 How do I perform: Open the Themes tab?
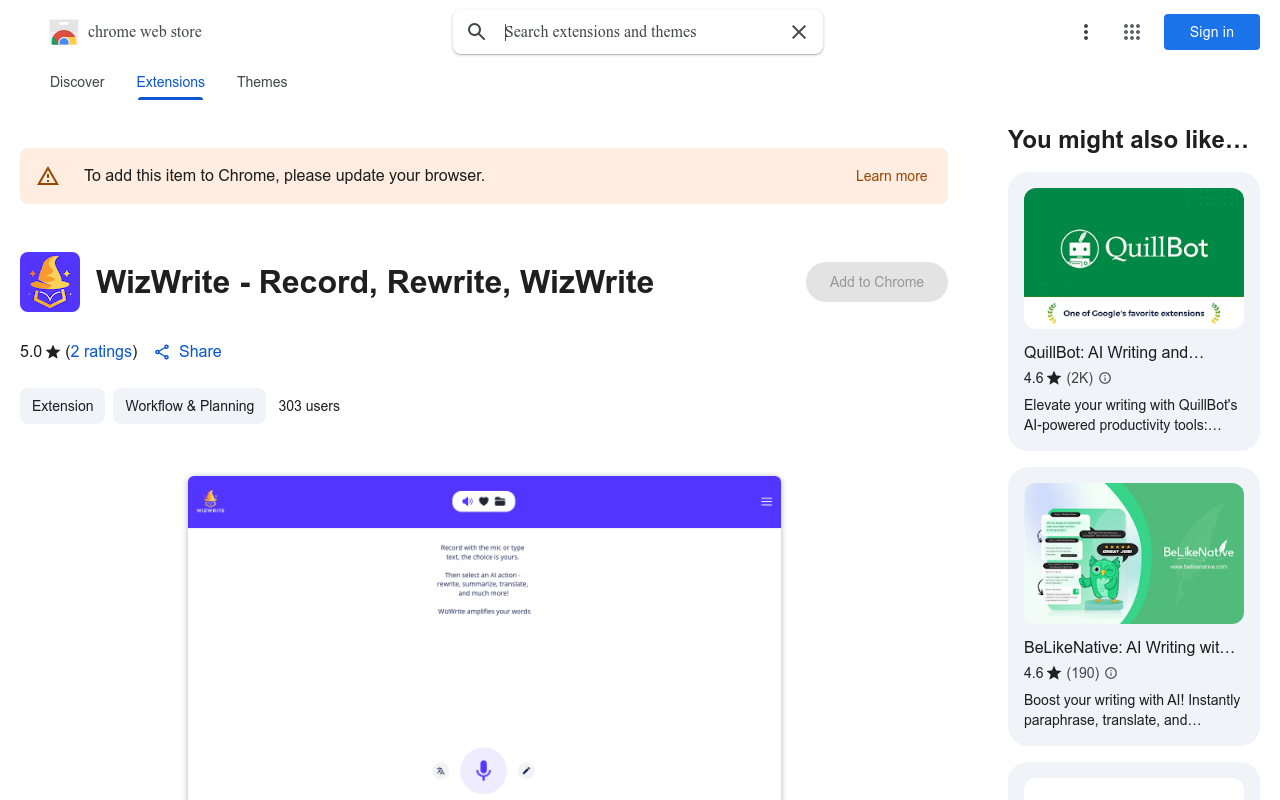pos(262,82)
